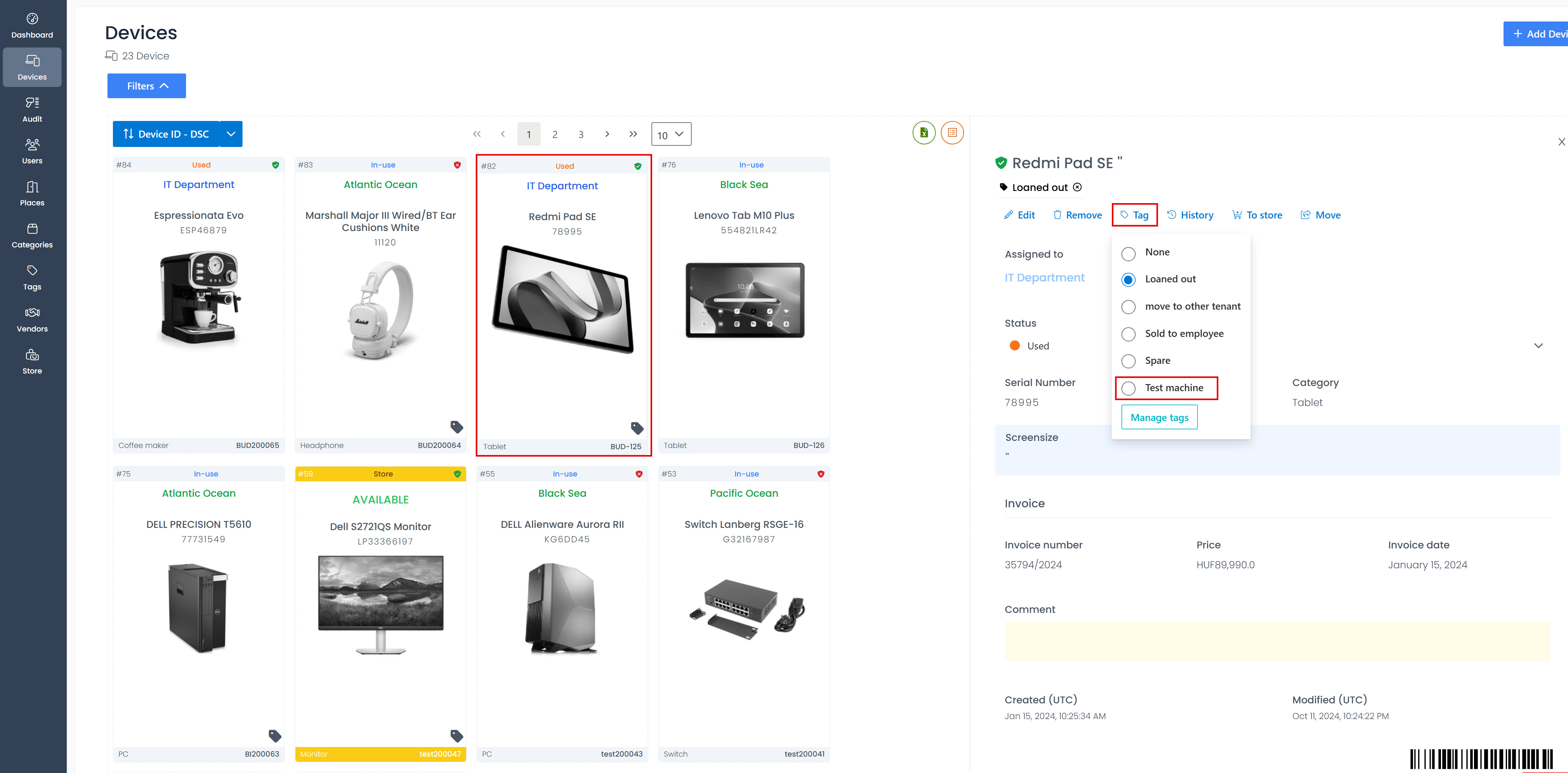Jump to last page of devices
1568x773 pixels.
point(633,134)
